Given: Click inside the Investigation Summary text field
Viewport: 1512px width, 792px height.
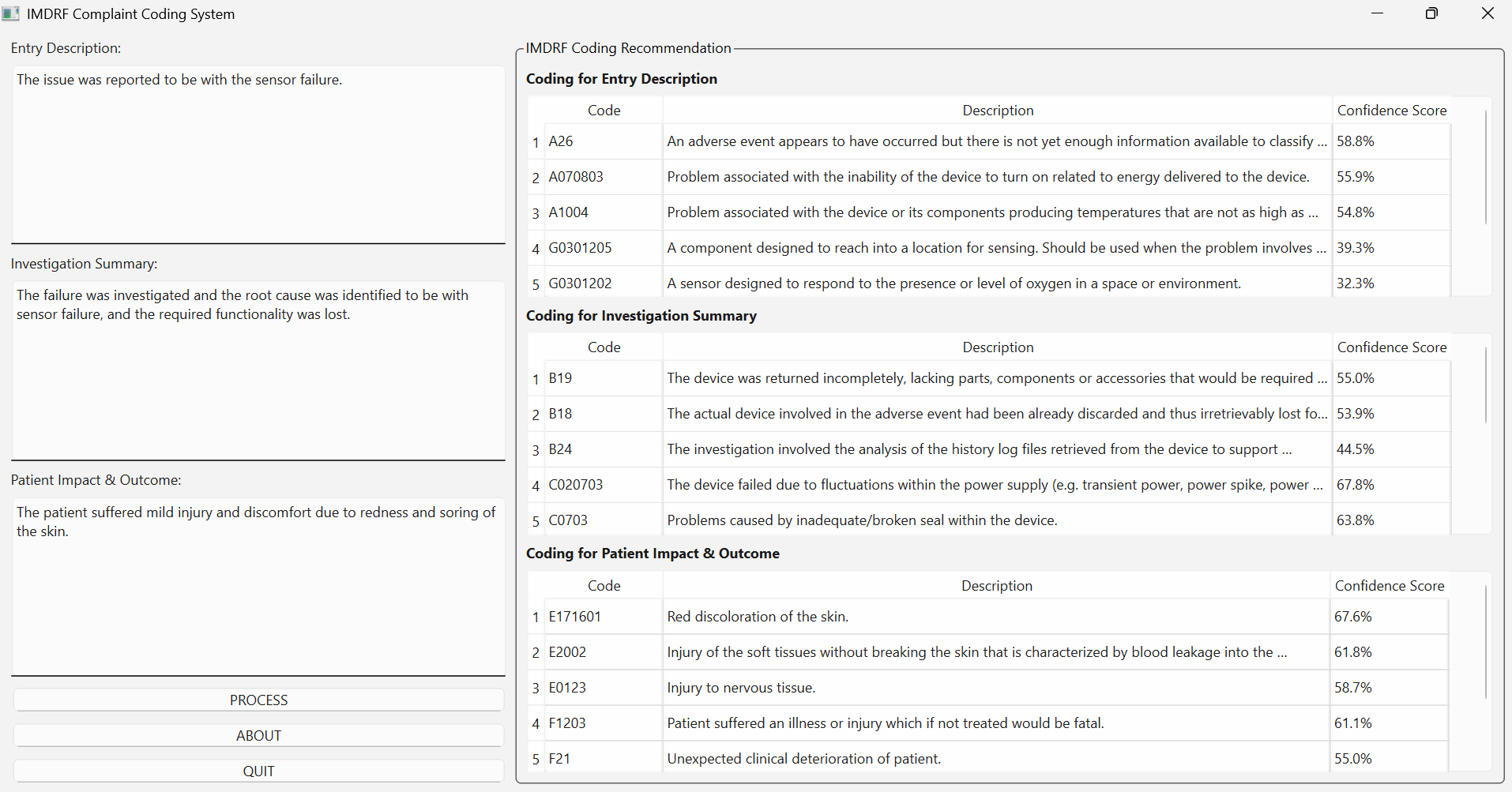Looking at the screenshot, I should [258, 371].
